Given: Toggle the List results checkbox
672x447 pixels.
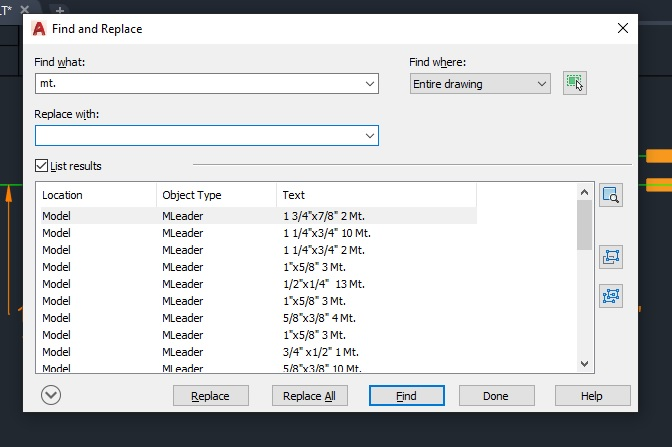Looking at the screenshot, I should tap(41, 166).
